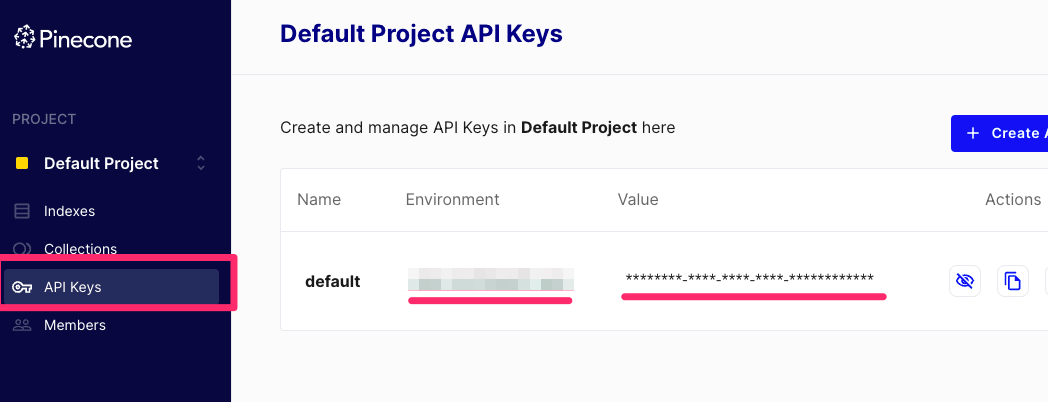
Task: Click the Pinecone logo in the sidebar
Action: click(73, 38)
